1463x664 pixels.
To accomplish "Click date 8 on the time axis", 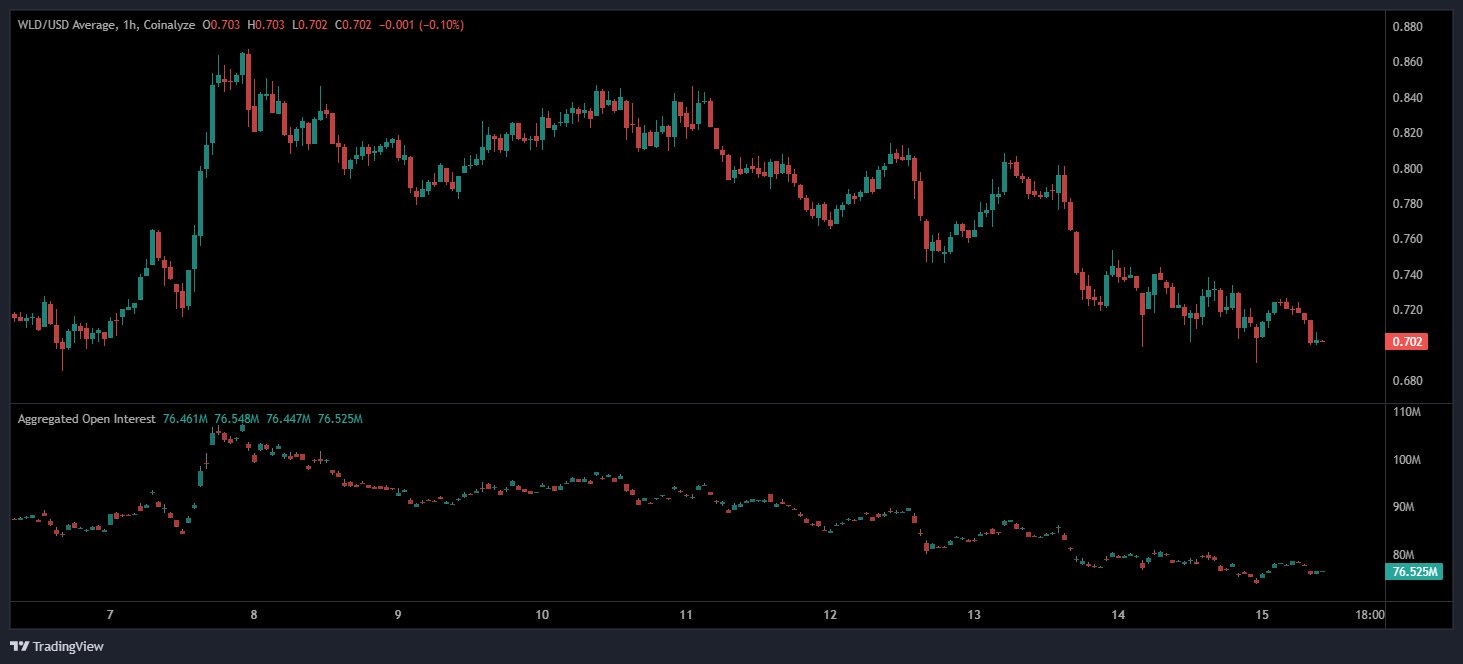I will [254, 614].
